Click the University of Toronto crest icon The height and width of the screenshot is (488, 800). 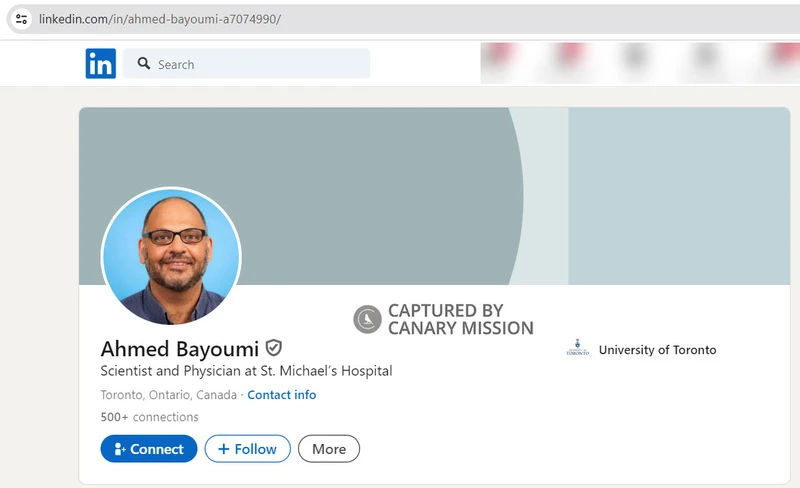click(578, 347)
